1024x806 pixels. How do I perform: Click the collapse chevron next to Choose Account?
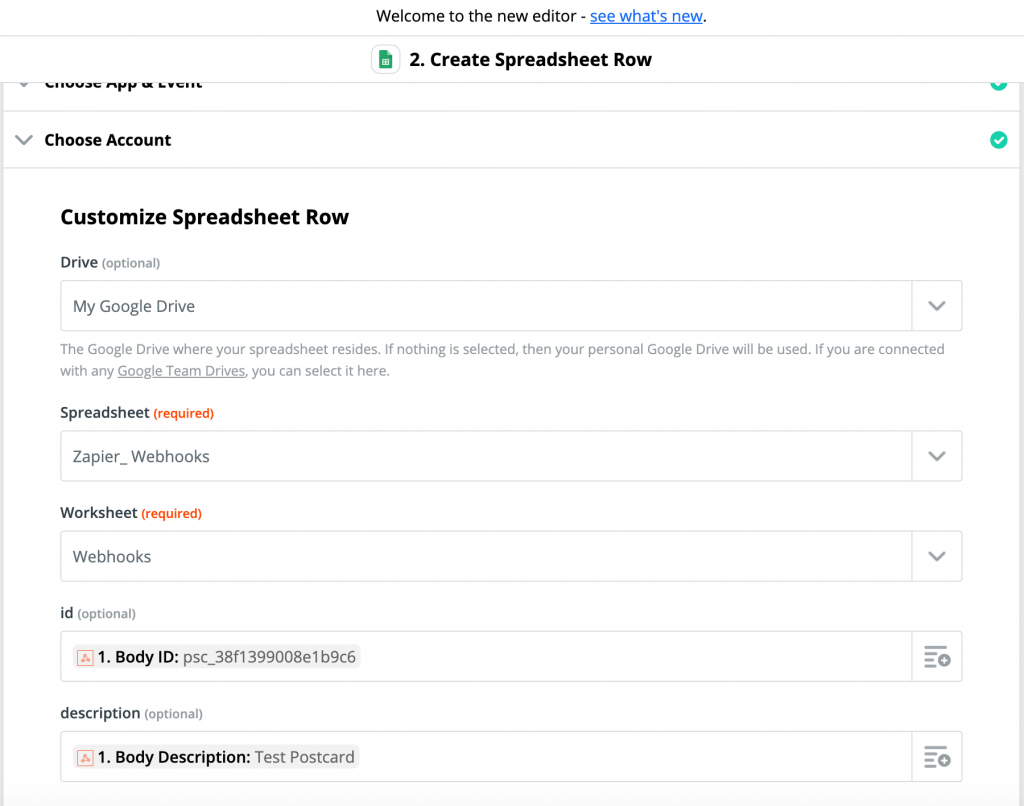pos(24,140)
